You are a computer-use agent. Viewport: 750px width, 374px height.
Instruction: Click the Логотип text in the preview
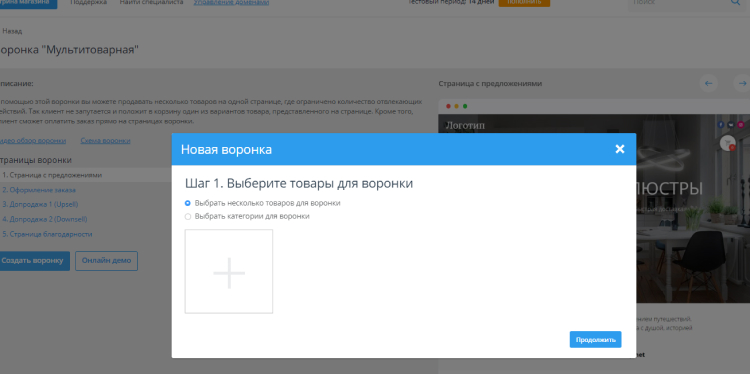(465, 126)
